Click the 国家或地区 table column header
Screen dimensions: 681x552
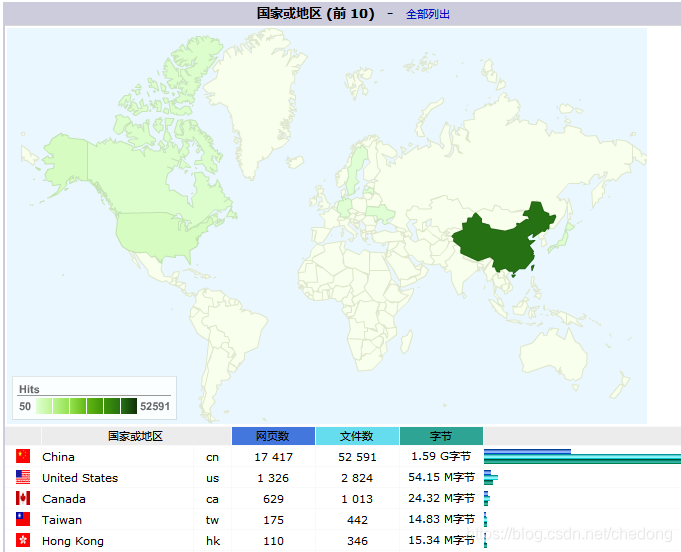pos(136,436)
